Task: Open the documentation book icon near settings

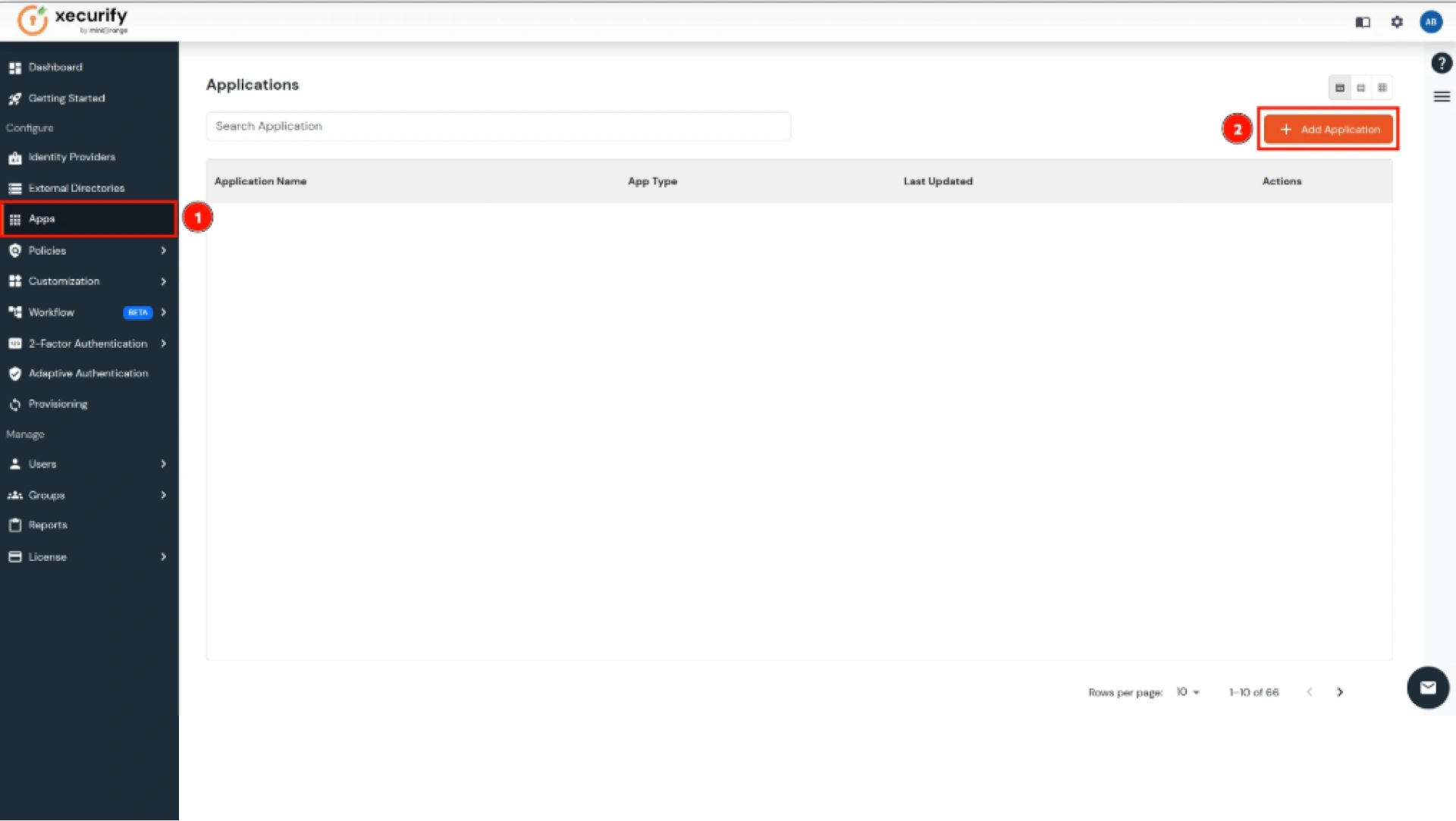Action: (x=1362, y=22)
